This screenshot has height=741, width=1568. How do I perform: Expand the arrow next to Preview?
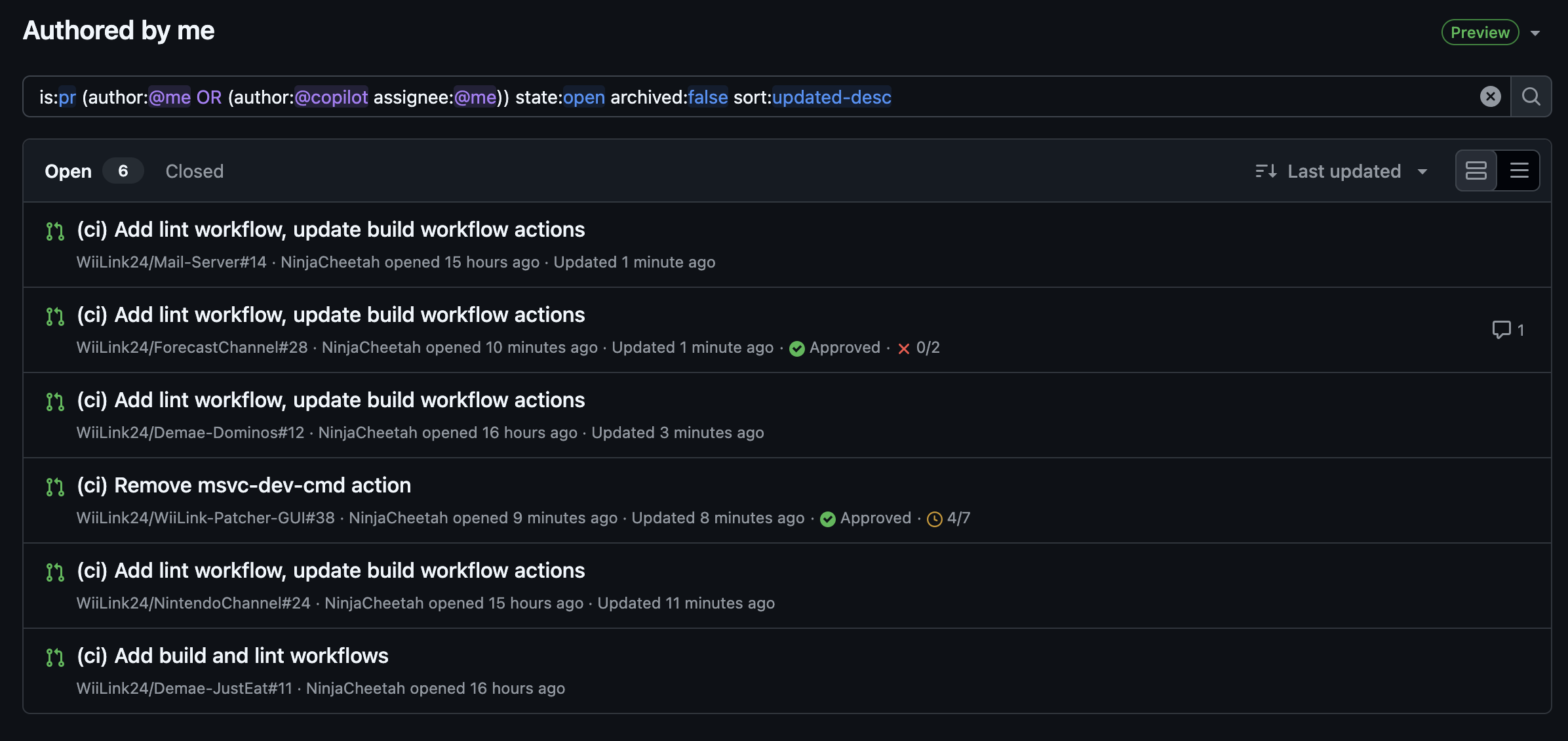coord(1535,33)
